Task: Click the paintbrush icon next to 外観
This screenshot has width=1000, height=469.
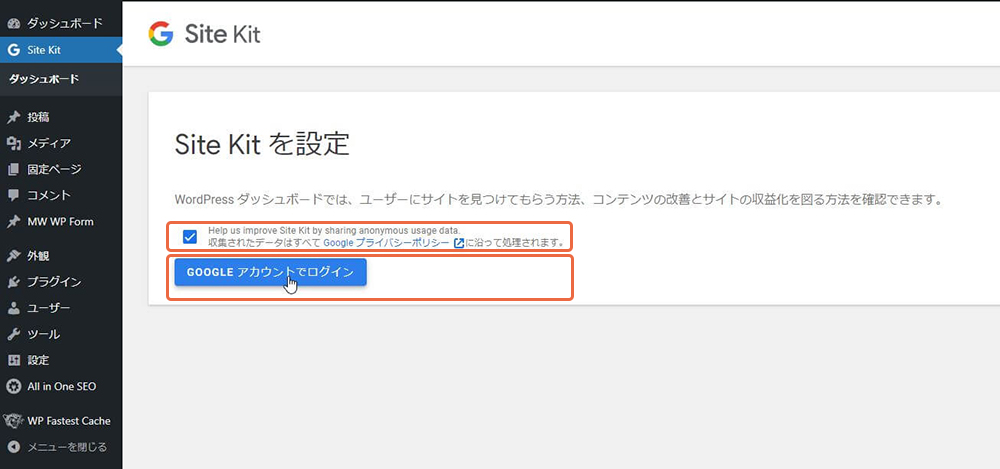Action: pos(13,256)
